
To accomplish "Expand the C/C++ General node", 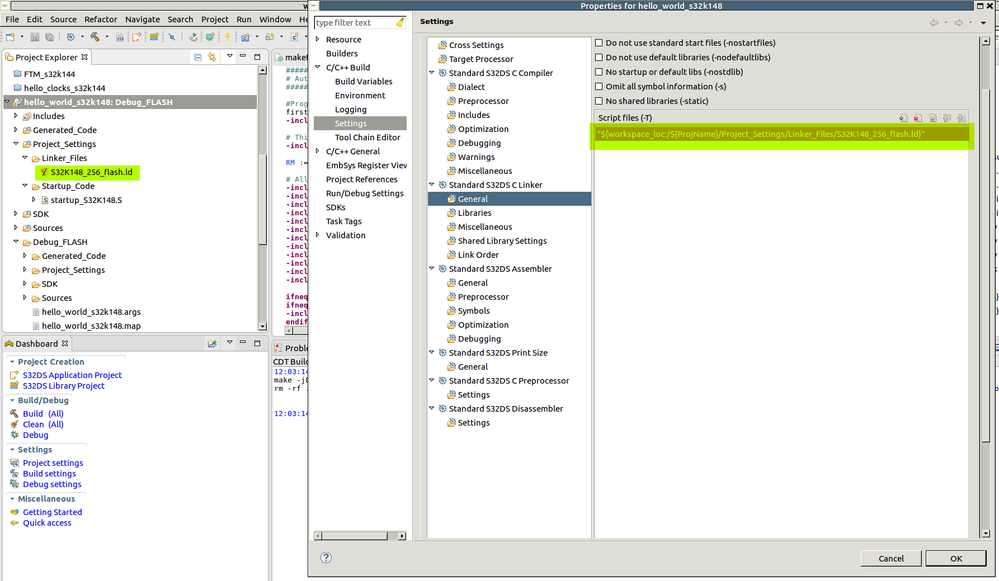I will click(x=317, y=152).
